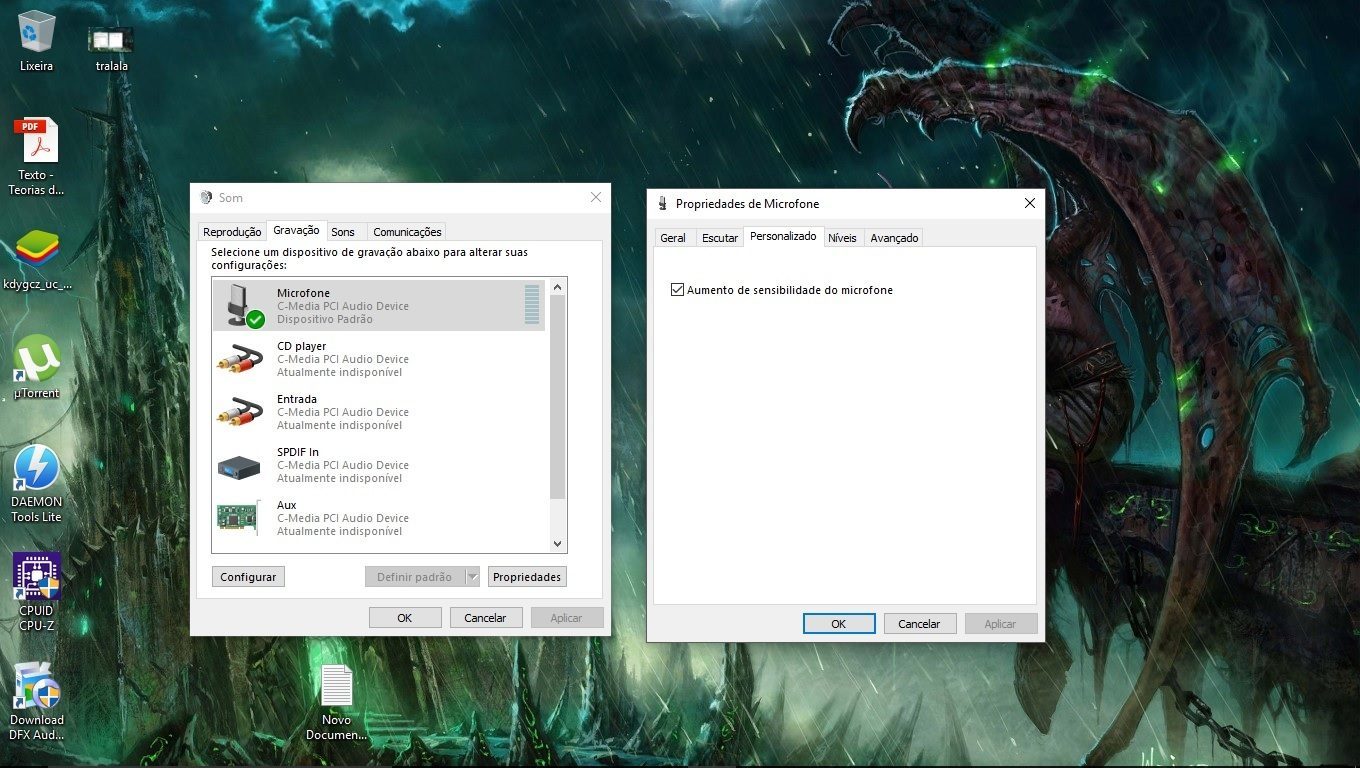
Task: Select the Personalizado tab
Action: tap(783, 236)
